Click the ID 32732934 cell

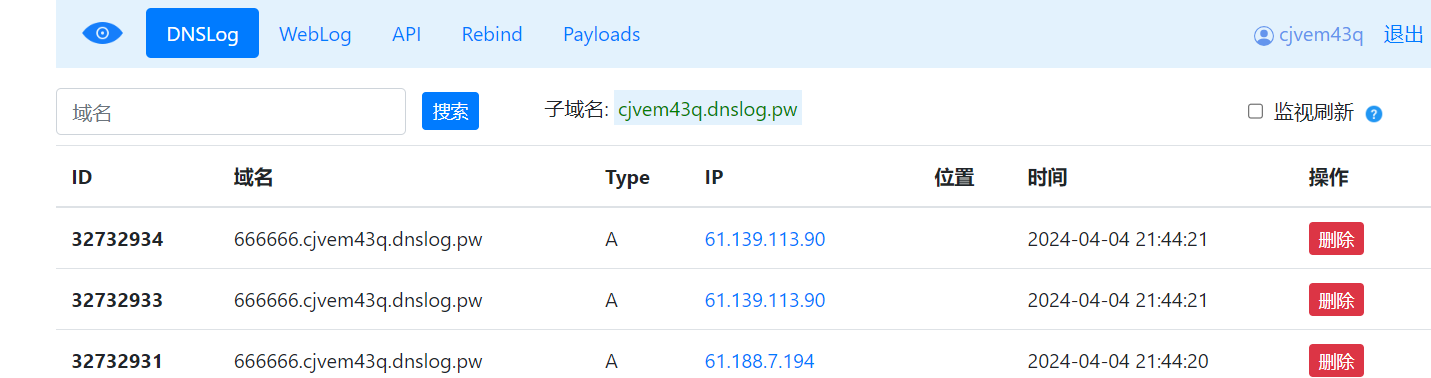[117, 240]
